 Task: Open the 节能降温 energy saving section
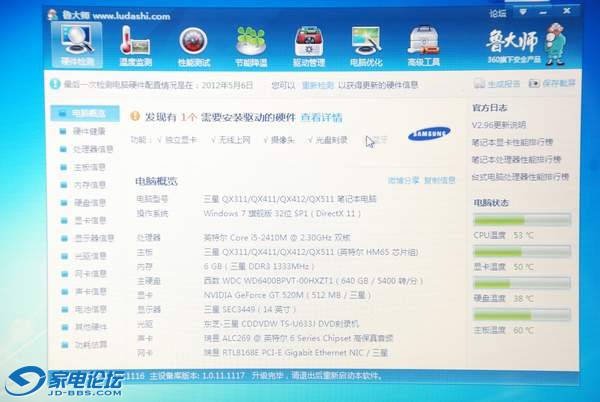pyautogui.click(x=251, y=46)
